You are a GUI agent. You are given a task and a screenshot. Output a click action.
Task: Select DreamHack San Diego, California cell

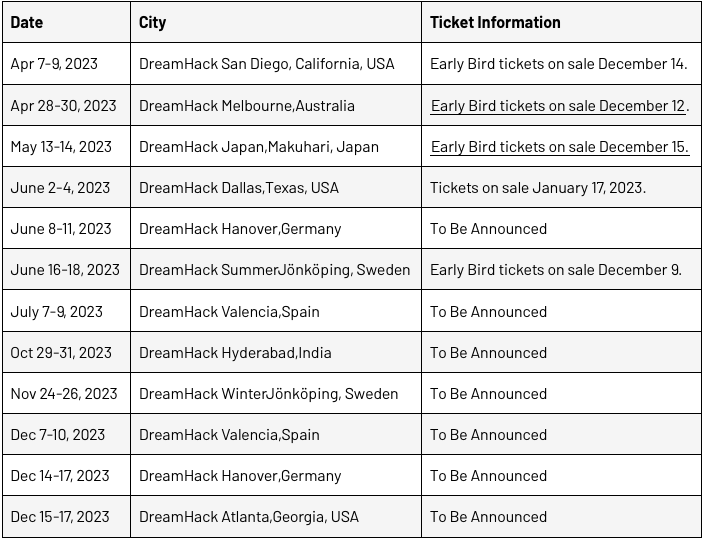tap(276, 64)
